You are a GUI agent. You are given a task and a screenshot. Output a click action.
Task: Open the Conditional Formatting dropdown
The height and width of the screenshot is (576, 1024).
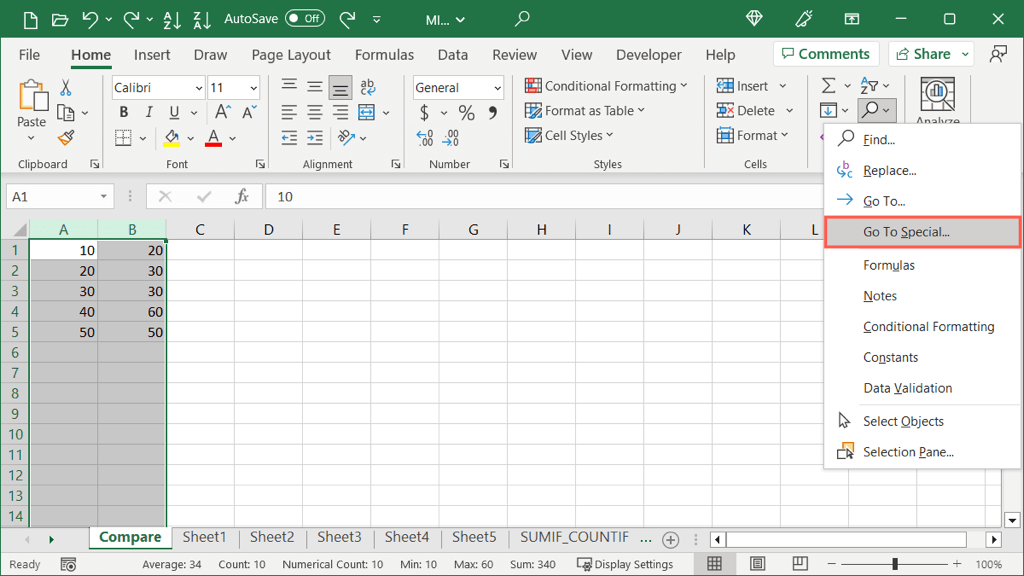point(606,86)
